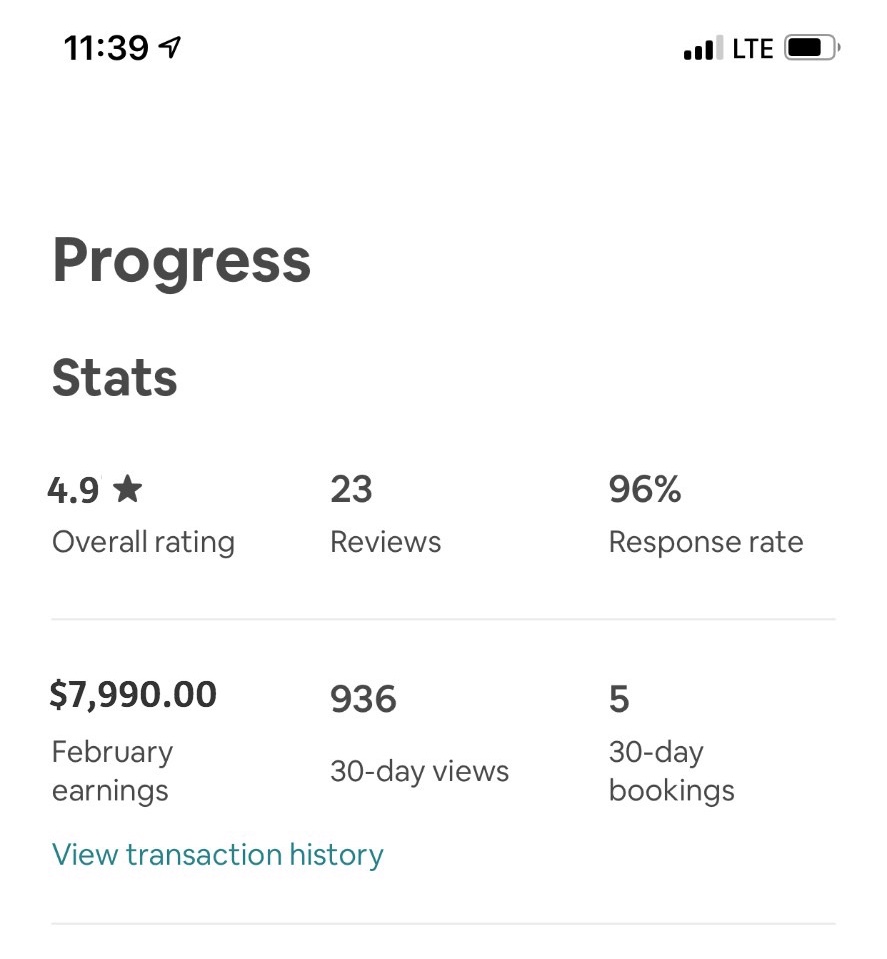This screenshot has height=959, width=887.
Task: Tap the cellular signal bars icon
Action: tap(703, 48)
